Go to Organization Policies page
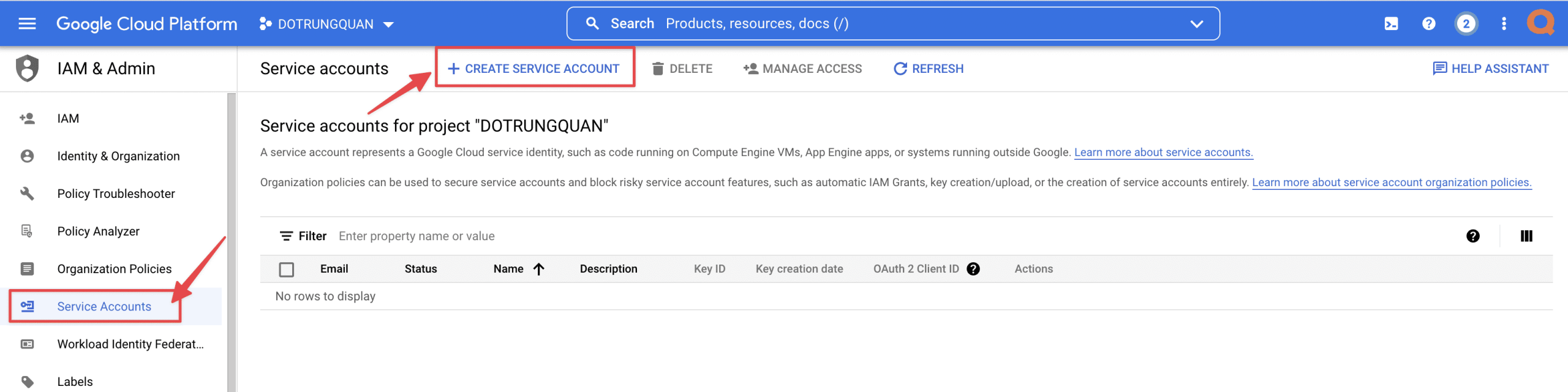Image resolution: width=1568 pixels, height=392 pixels. (114, 269)
